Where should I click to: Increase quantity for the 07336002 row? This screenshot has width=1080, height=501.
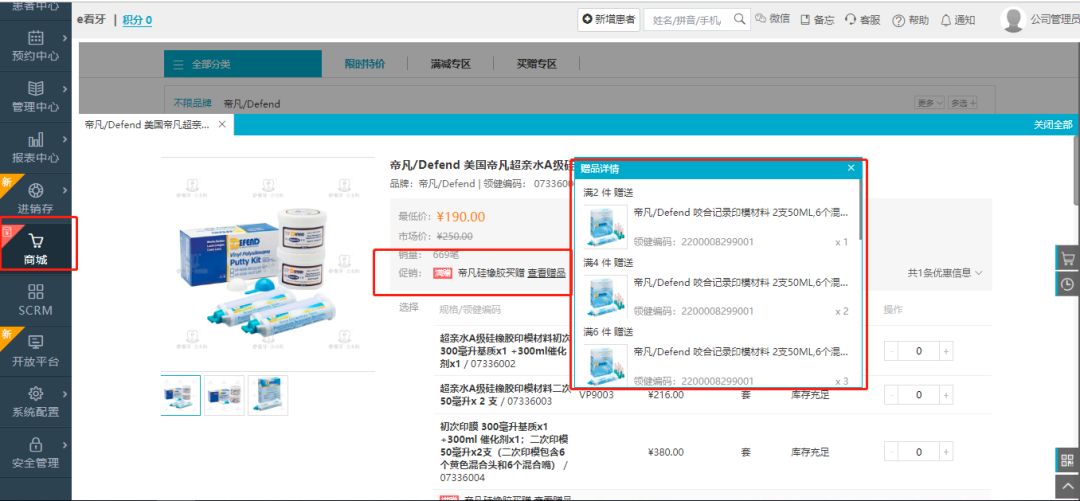coord(946,351)
